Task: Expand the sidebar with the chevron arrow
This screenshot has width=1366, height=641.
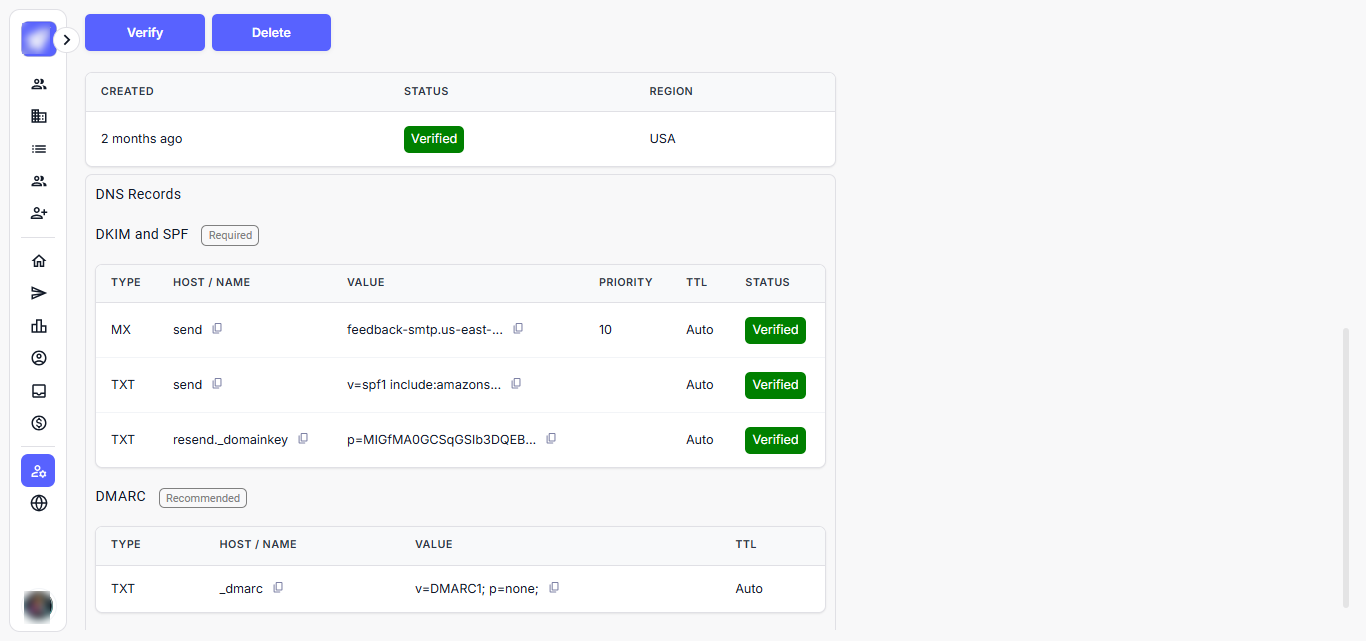Action: (66, 40)
